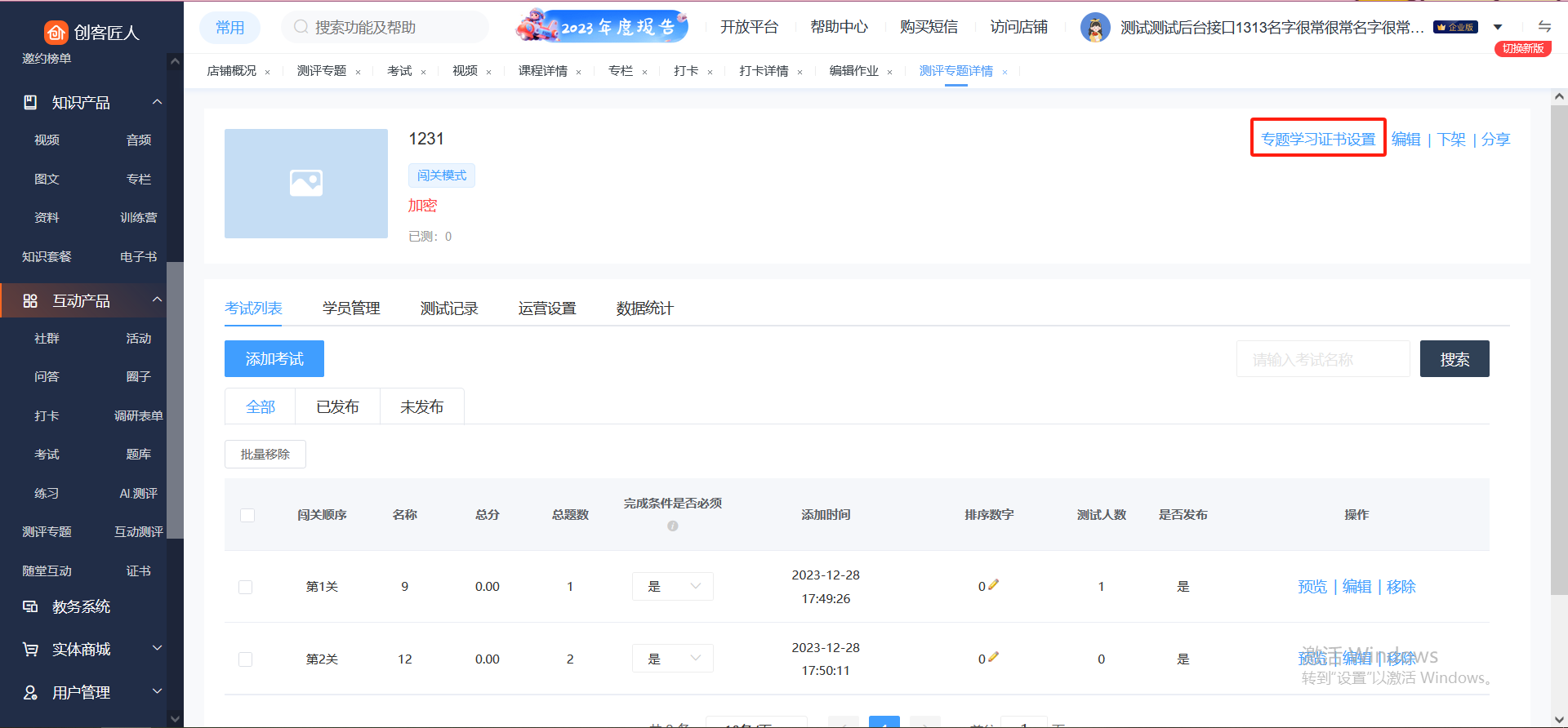Focus the 请输入考试名称 search field
Viewport: 1568px width, 728px height.
coord(1322,359)
